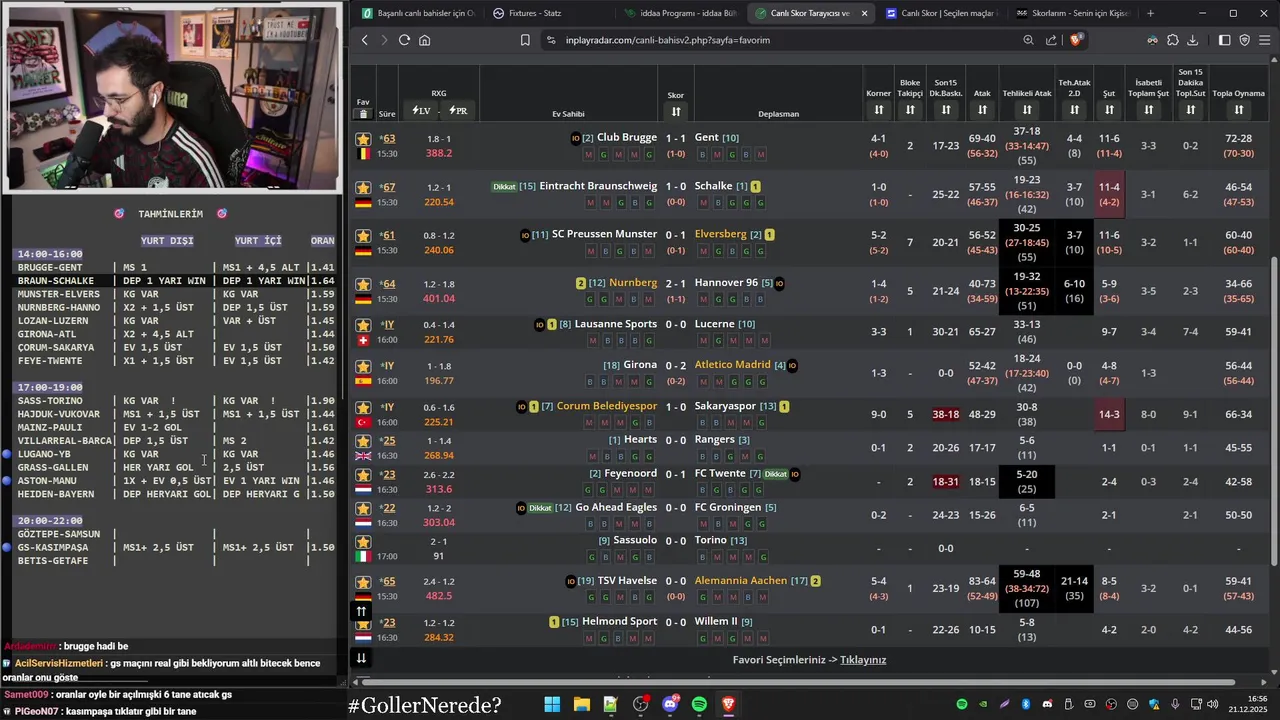
Task: Toggle favorite star on SC Preussen Munster row
Action: [x=363, y=236]
